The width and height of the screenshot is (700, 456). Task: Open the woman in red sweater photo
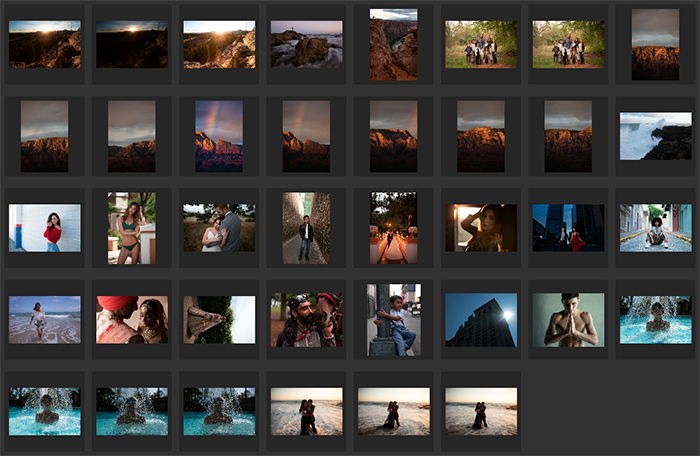coord(45,228)
